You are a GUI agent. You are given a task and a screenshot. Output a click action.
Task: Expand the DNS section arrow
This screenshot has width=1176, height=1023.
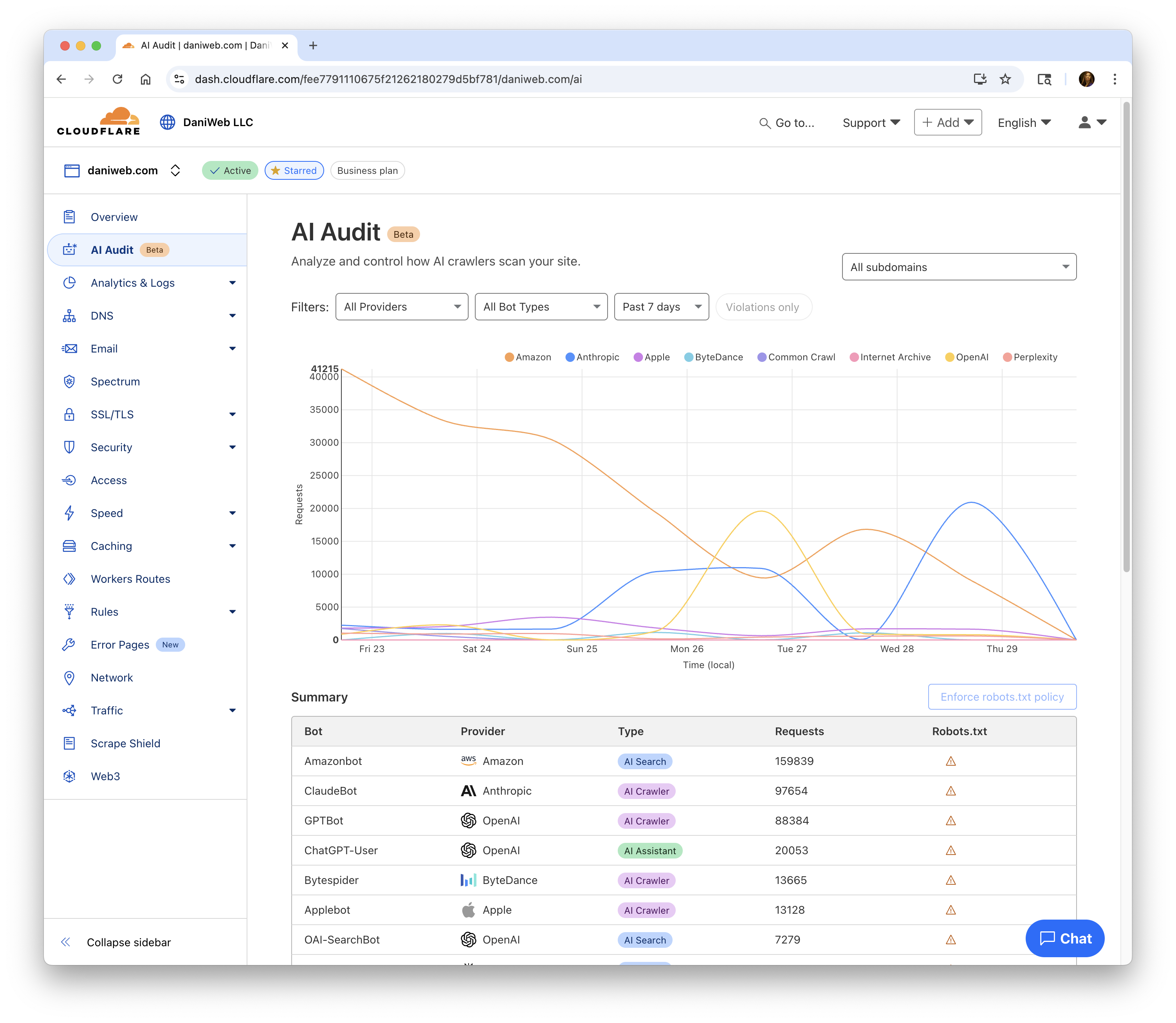232,316
